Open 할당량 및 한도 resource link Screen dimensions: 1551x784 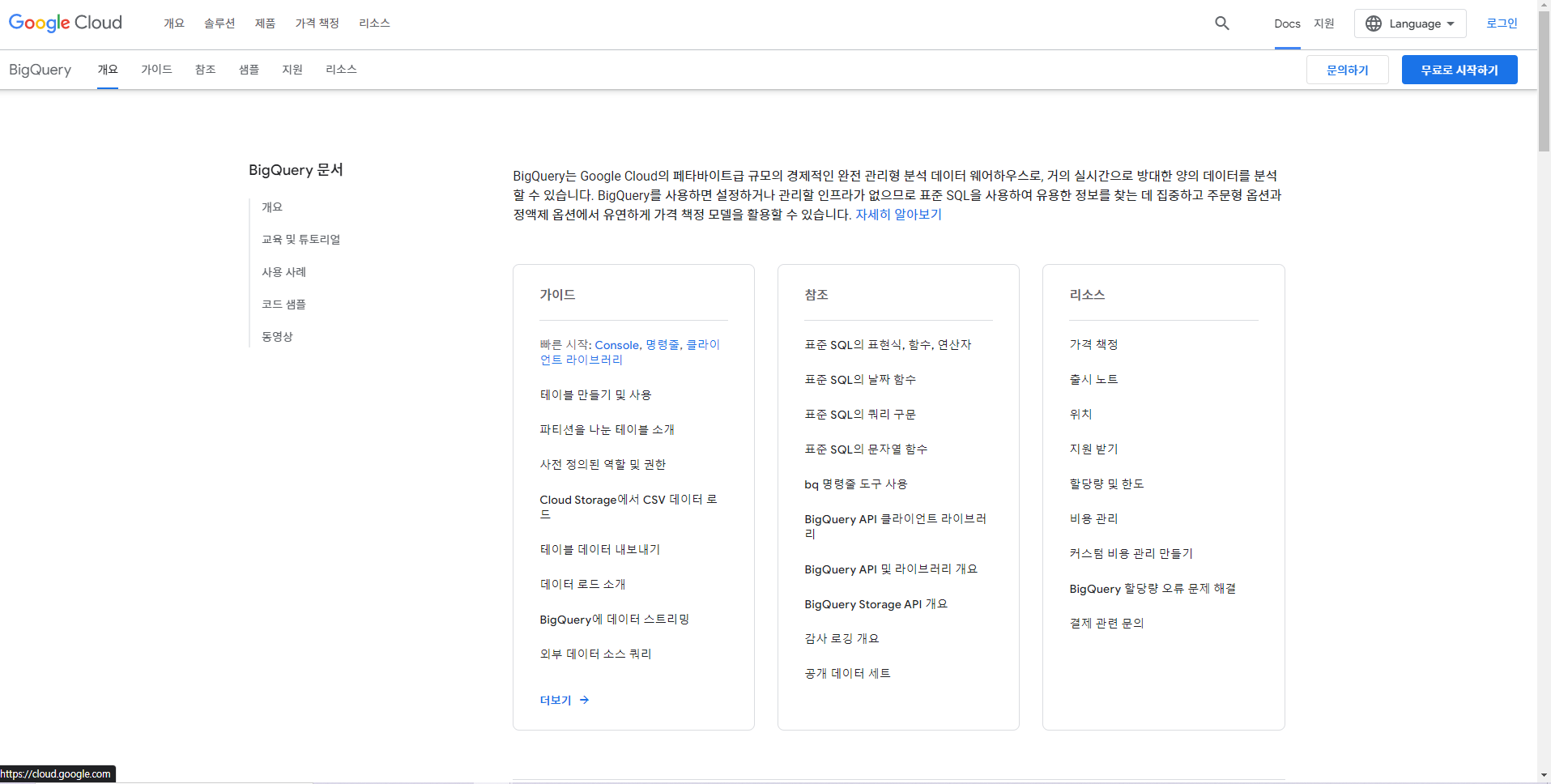[1106, 484]
